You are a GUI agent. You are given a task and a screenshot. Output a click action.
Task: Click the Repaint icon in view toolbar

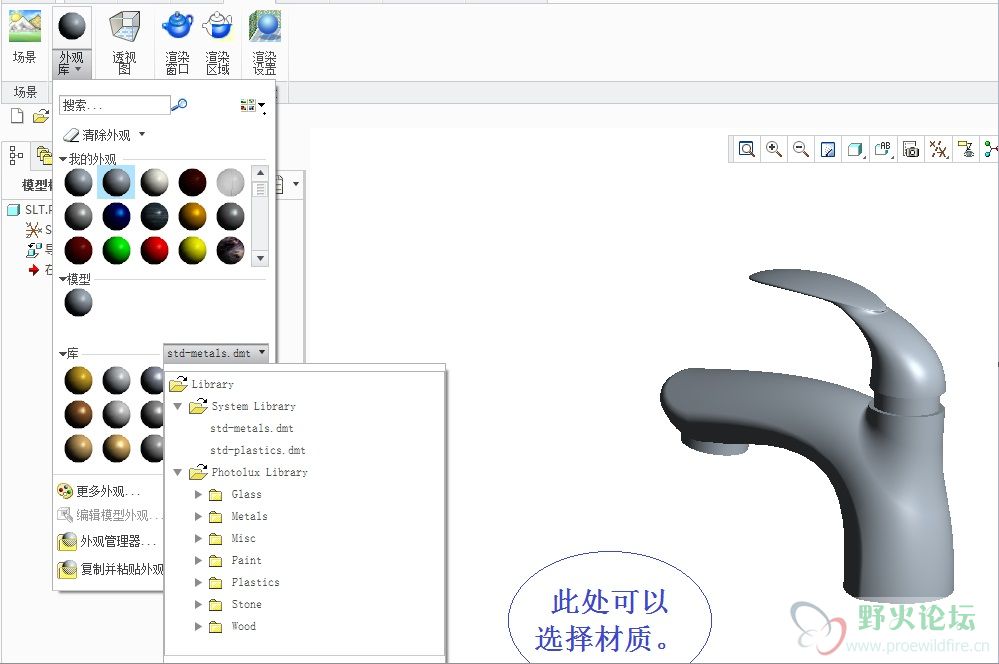828,150
